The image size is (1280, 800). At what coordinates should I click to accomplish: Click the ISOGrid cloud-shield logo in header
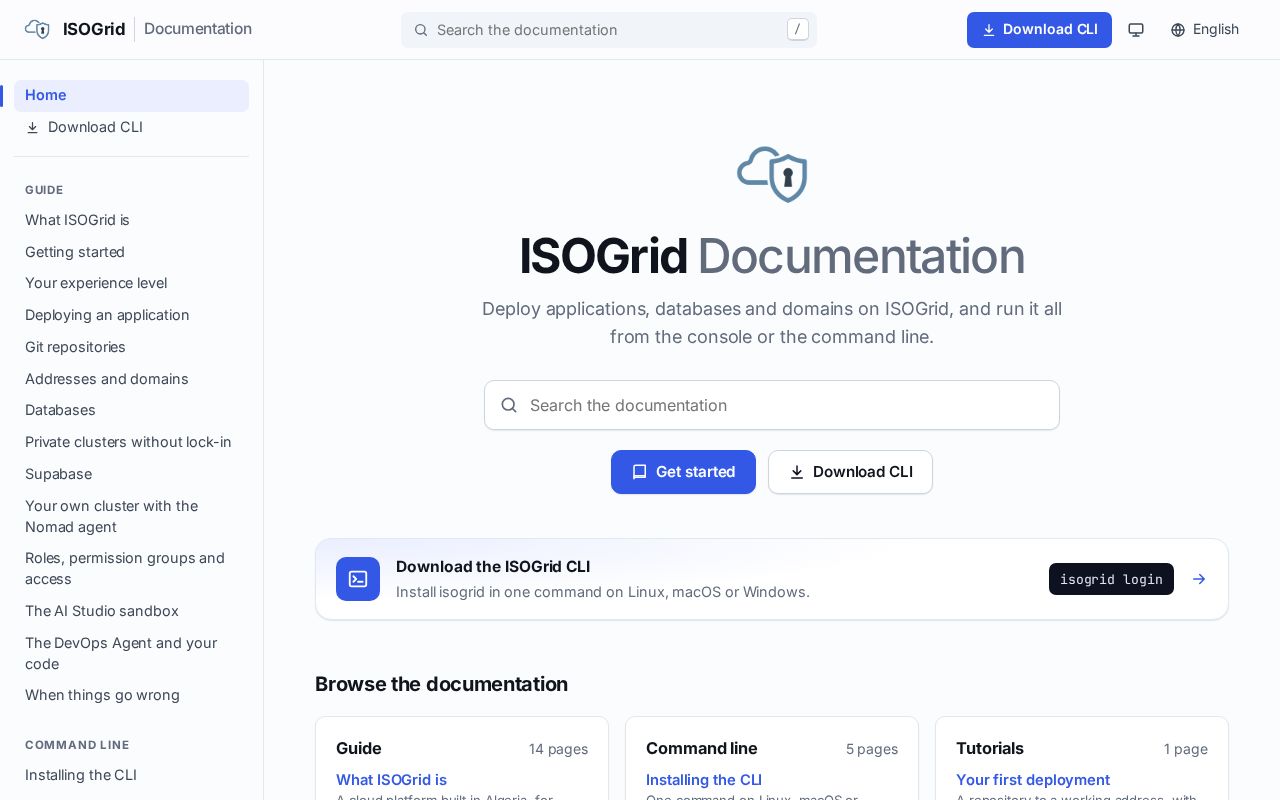(37, 29)
